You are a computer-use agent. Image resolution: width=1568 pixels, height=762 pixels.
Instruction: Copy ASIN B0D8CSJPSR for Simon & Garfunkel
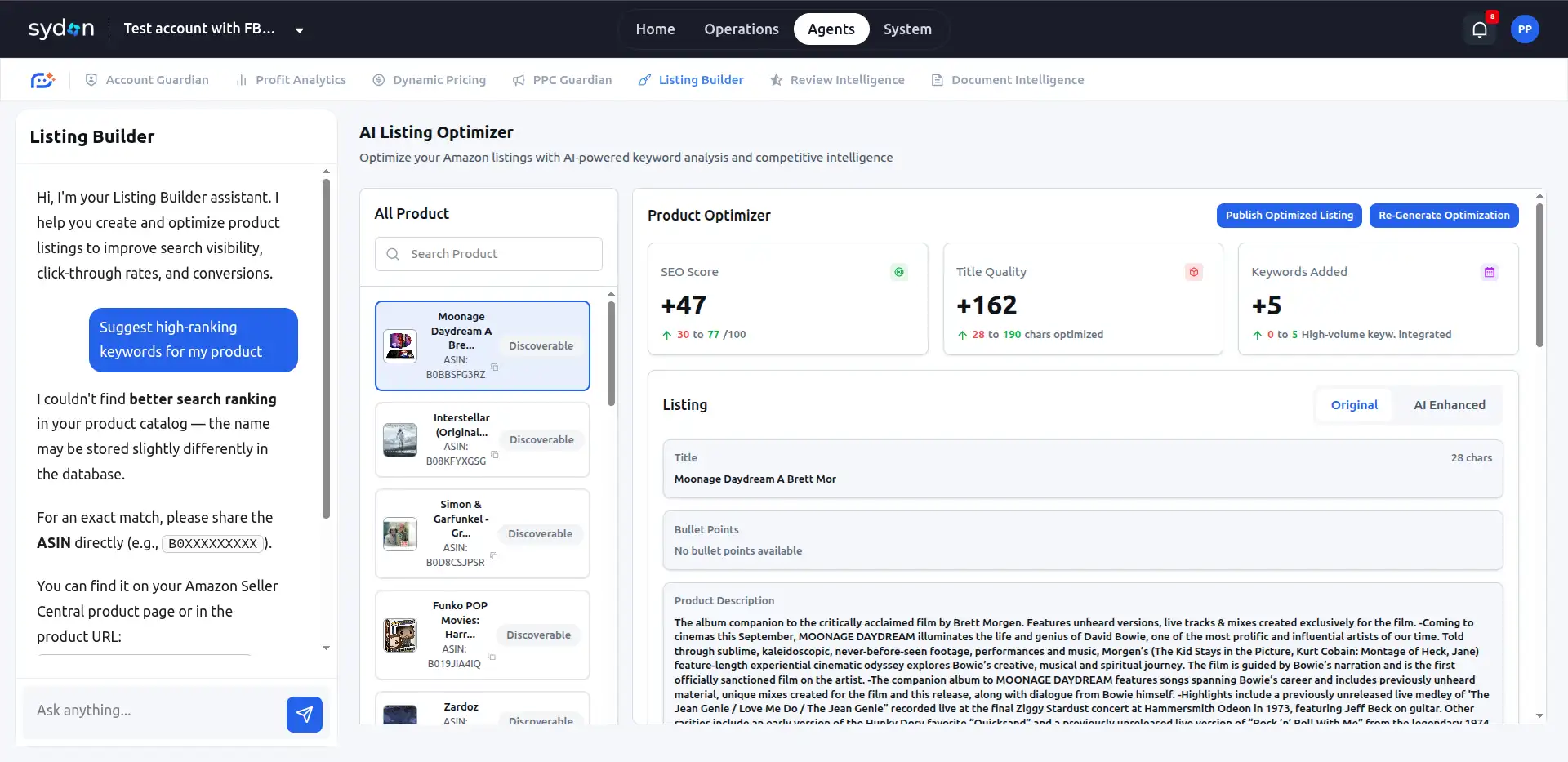[494, 556]
